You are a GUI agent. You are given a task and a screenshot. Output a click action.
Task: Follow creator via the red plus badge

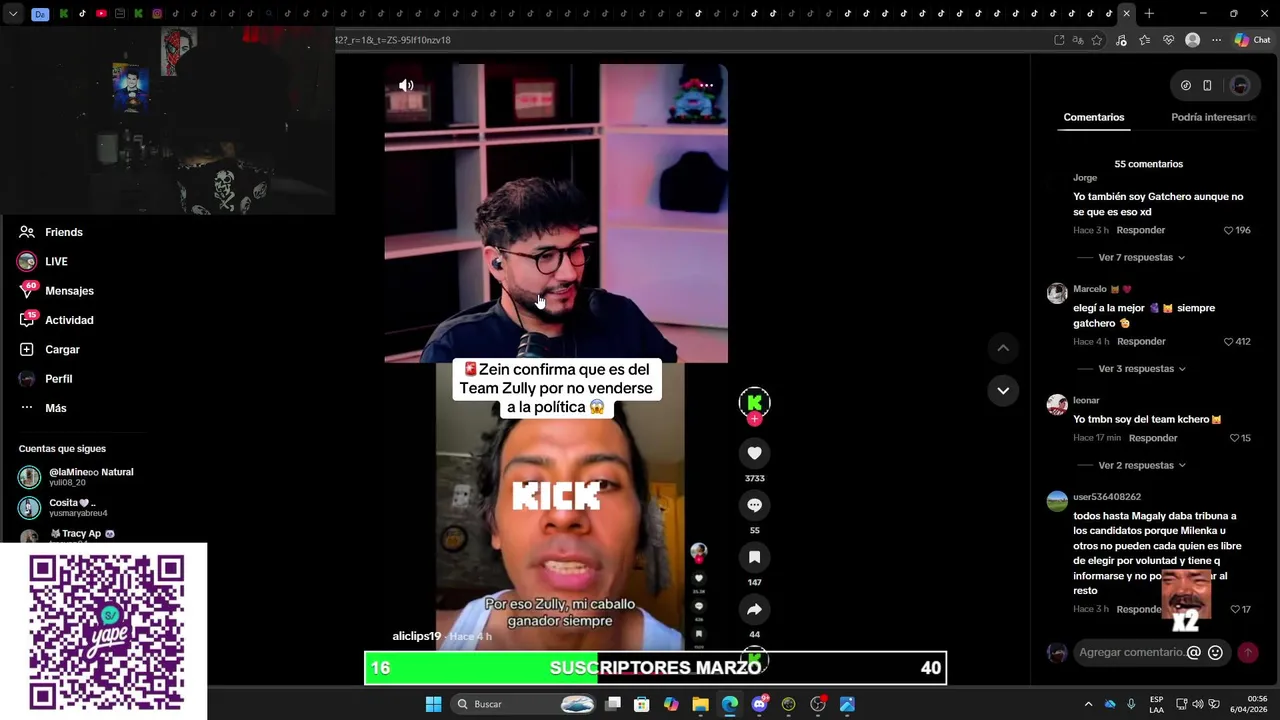pyautogui.click(x=755, y=420)
